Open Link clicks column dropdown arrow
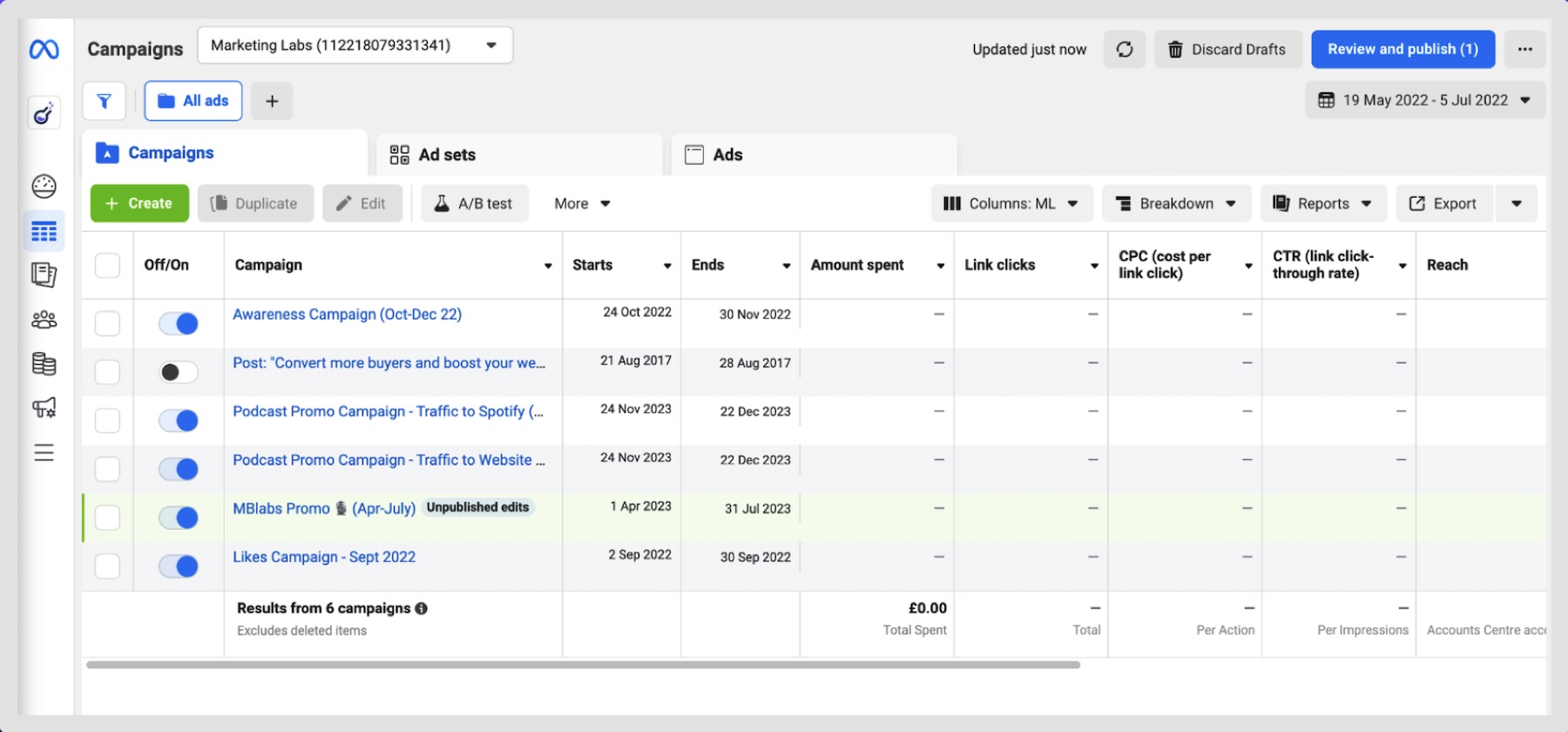Viewport: 1568px width, 732px height. (1095, 266)
